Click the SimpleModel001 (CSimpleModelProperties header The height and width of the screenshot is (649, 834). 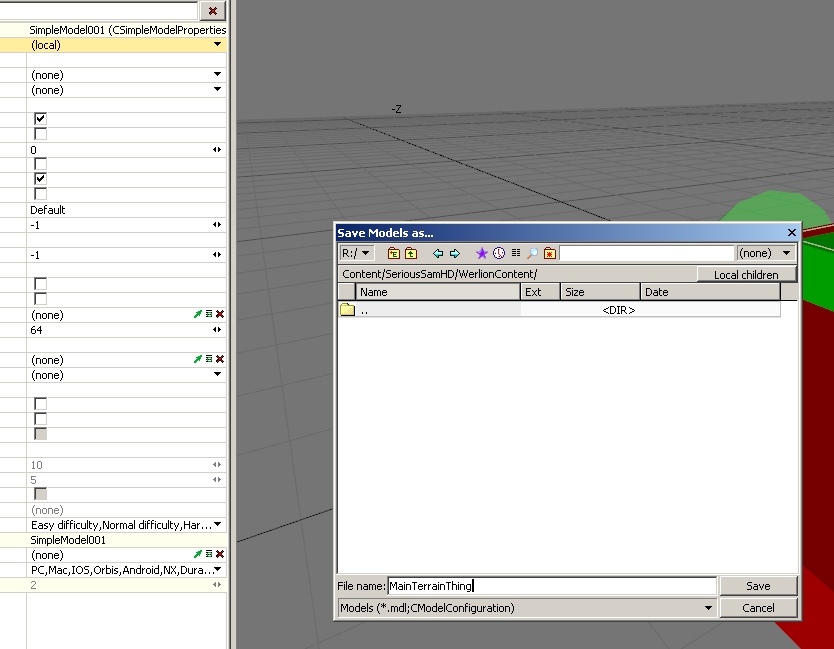tap(128, 30)
